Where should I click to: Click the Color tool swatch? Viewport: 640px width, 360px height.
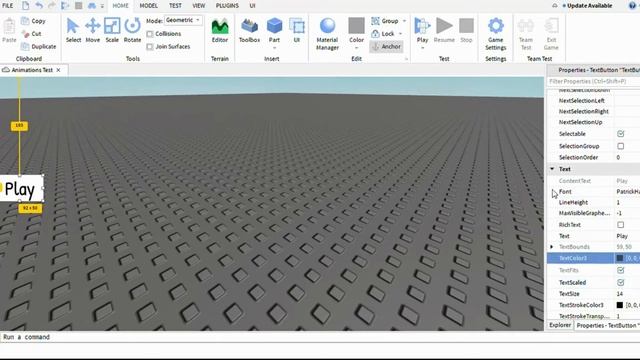(356, 26)
